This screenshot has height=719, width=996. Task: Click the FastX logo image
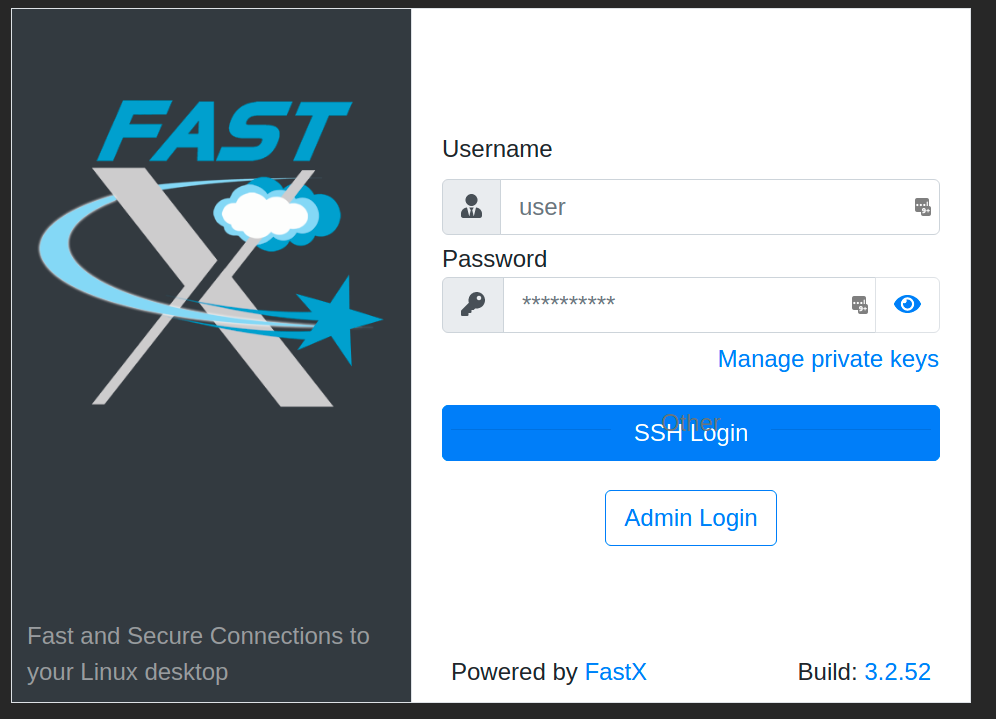point(210,253)
